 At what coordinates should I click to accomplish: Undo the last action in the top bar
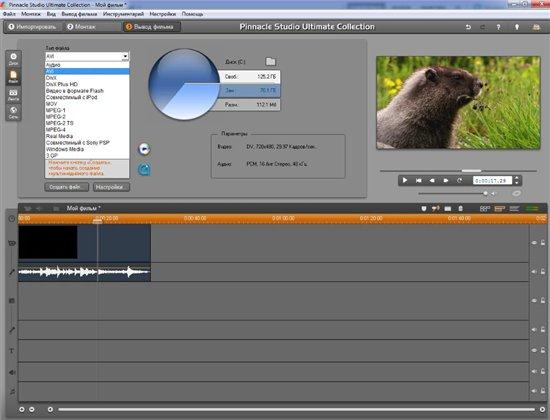[x=468, y=27]
